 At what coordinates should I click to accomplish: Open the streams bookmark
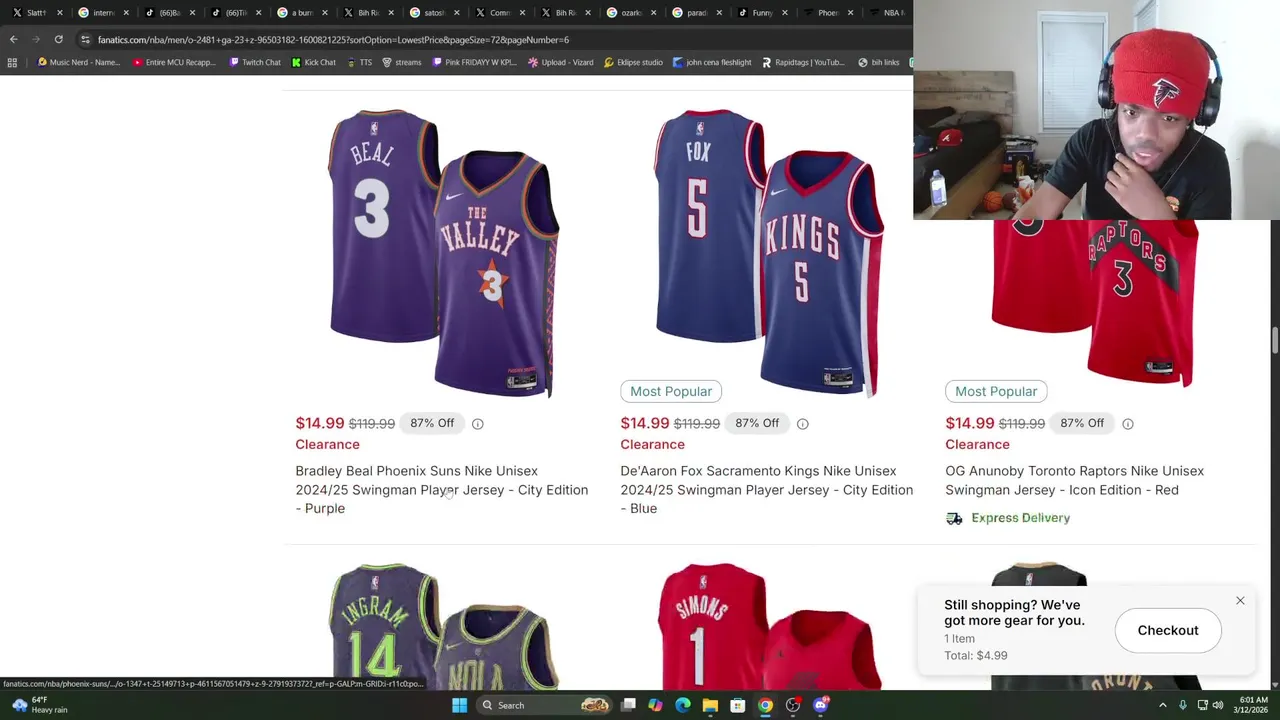point(402,62)
